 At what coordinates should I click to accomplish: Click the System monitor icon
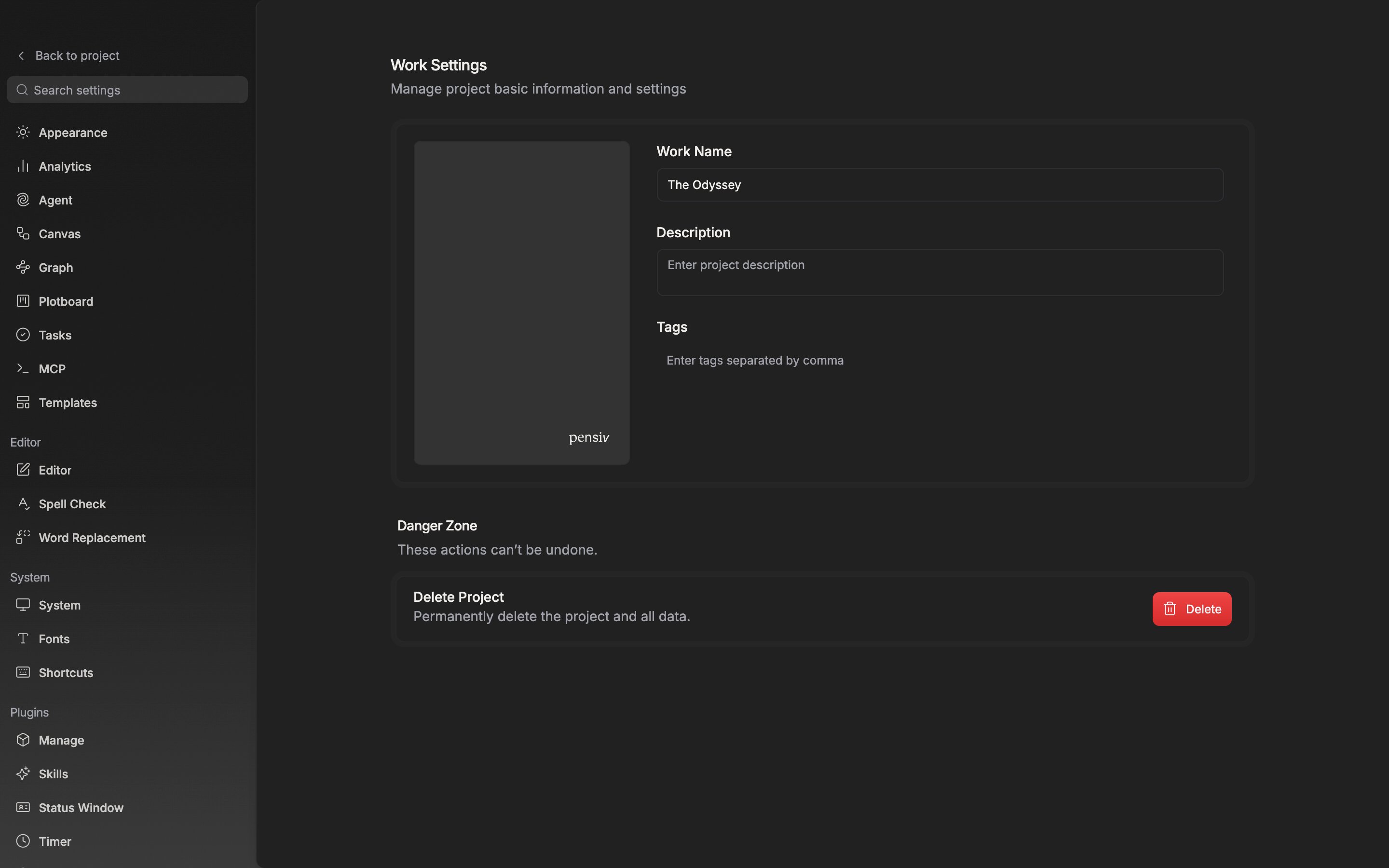pos(23,605)
